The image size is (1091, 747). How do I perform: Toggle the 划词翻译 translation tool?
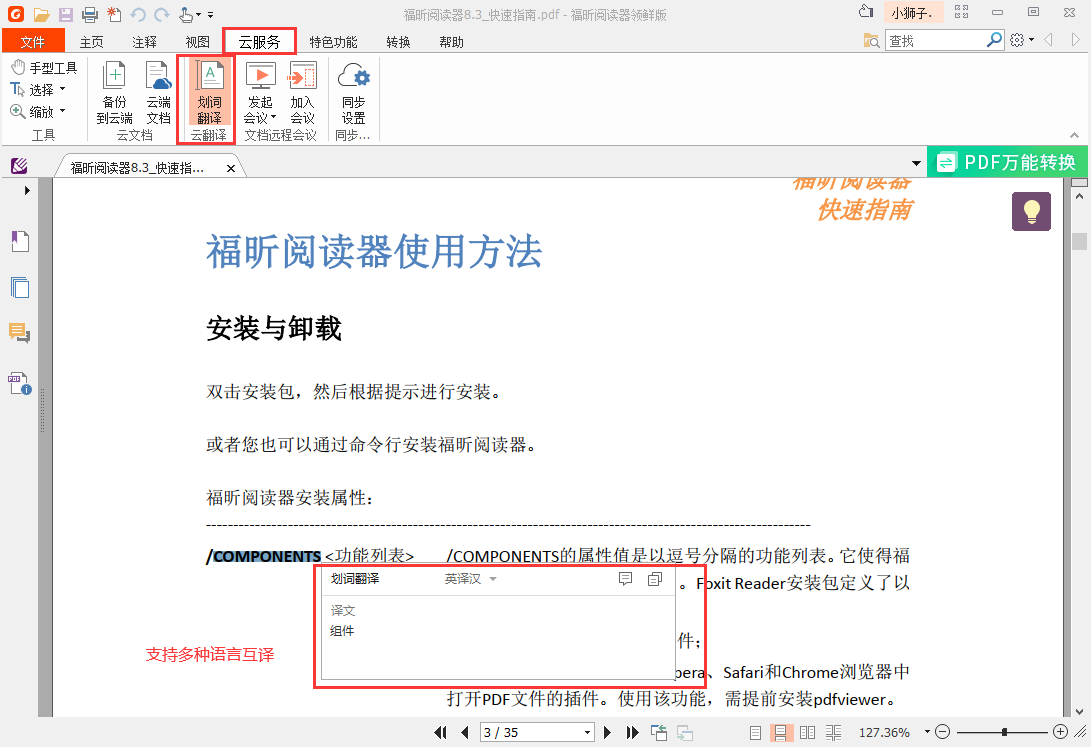point(209,93)
